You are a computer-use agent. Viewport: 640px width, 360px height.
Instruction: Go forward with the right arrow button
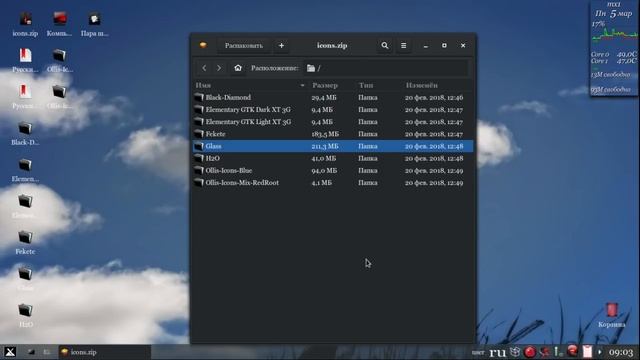click(x=219, y=68)
